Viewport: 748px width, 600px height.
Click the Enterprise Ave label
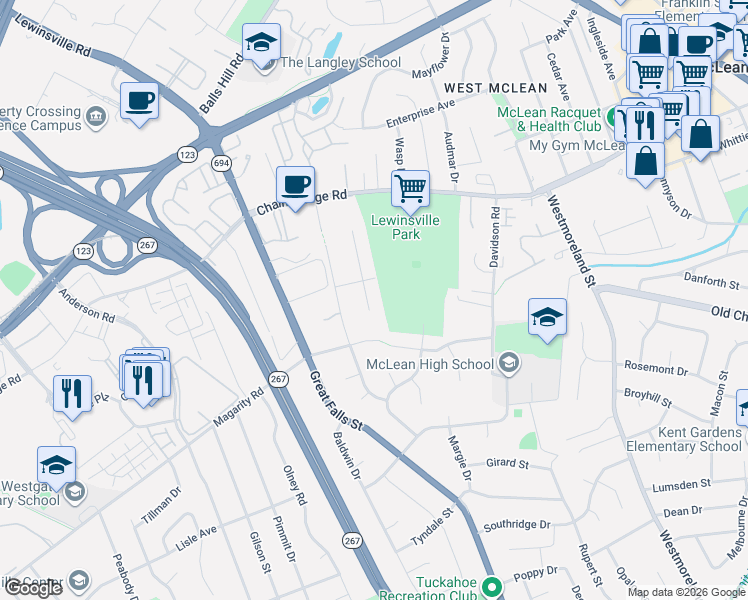click(421, 114)
